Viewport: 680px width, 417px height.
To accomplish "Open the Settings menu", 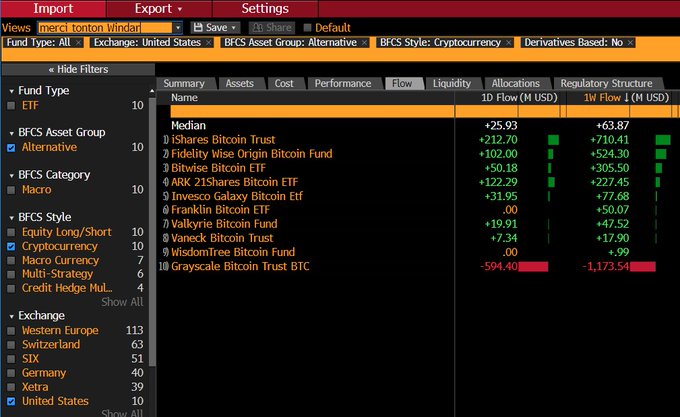I will [265, 8].
